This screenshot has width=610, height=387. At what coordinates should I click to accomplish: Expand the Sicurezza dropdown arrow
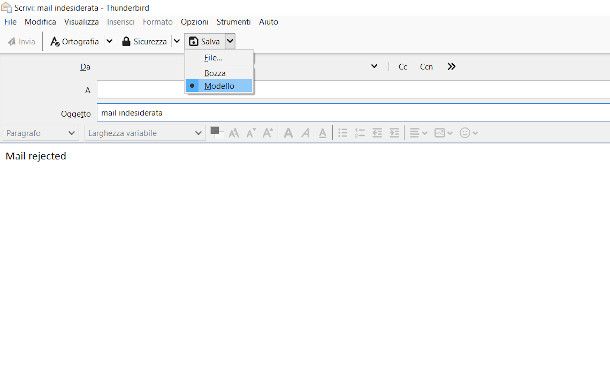click(x=177, y=41)
